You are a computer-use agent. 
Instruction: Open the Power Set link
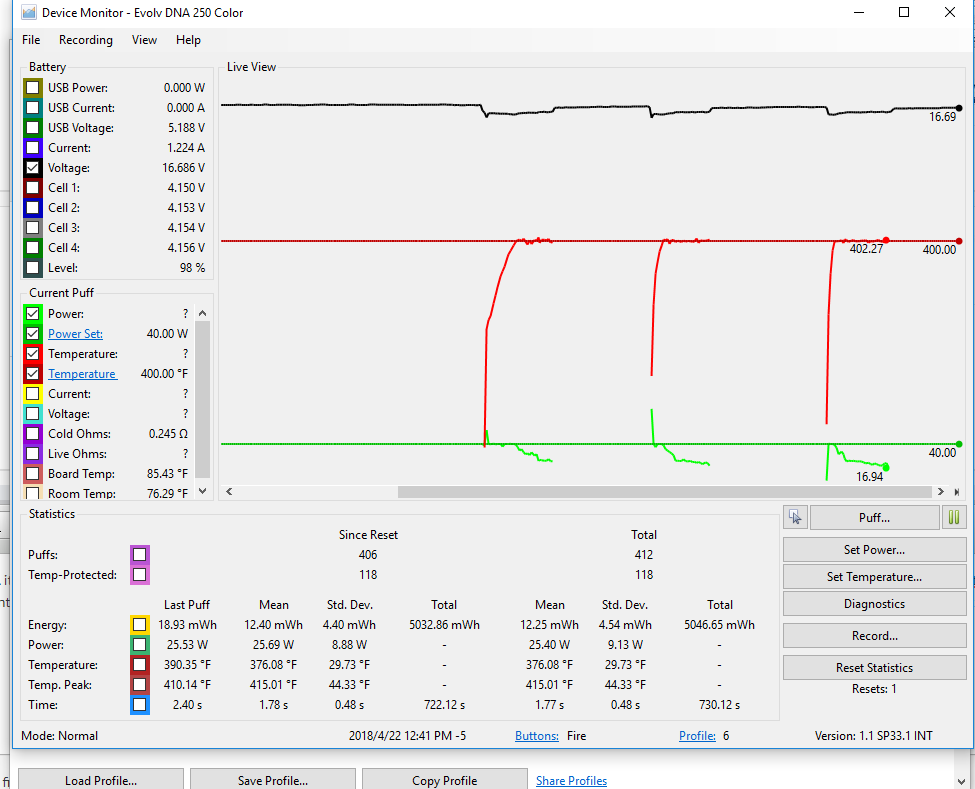pyautogui.click(x=75, y=334)
